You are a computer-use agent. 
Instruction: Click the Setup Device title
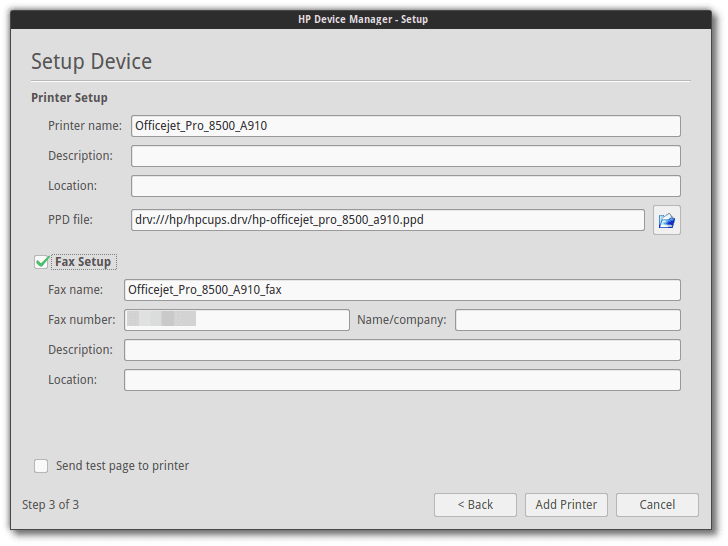pyautogui.click(x=91, y=61)
